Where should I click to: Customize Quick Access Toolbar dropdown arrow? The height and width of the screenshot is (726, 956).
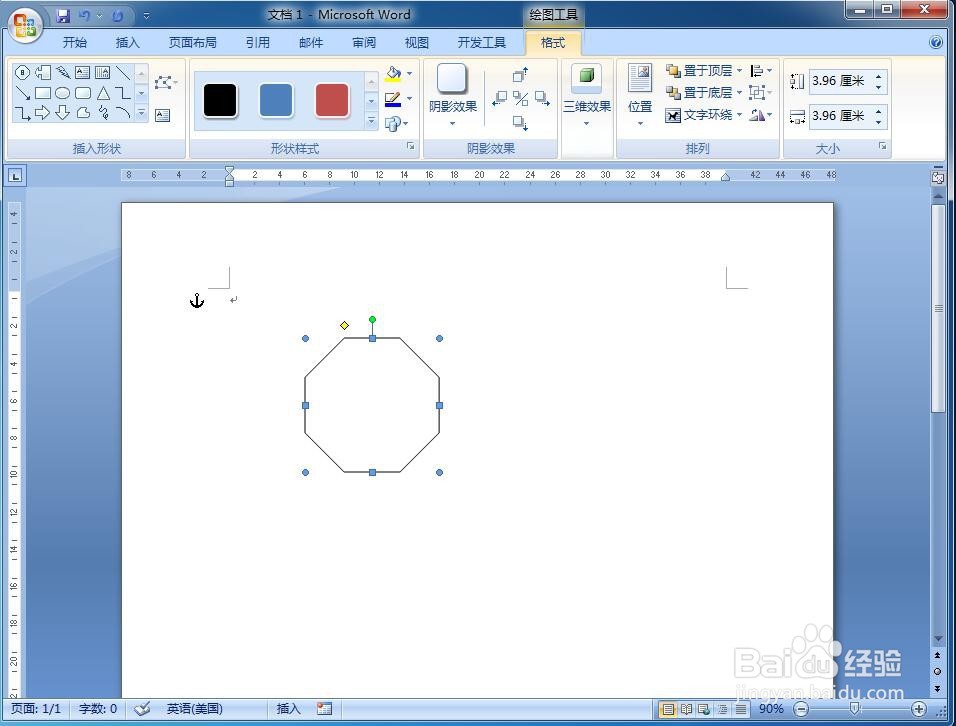click(x=146, y=16)
